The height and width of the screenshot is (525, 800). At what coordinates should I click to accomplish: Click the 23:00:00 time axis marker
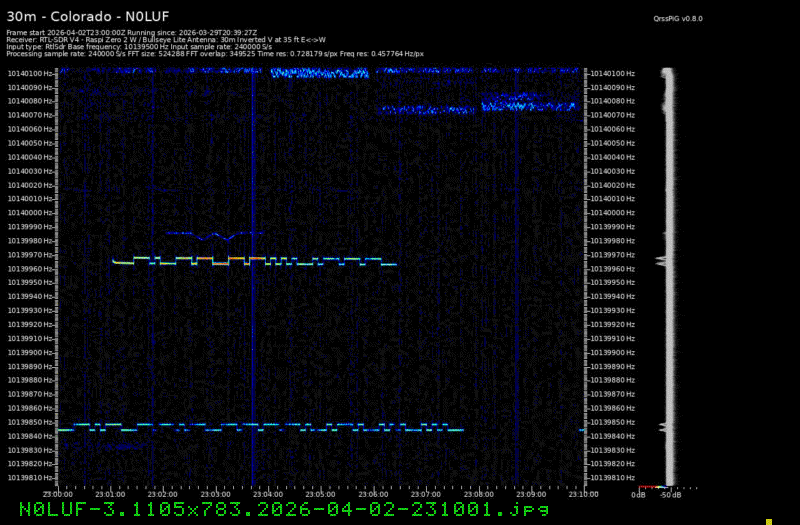click(57, 494)
